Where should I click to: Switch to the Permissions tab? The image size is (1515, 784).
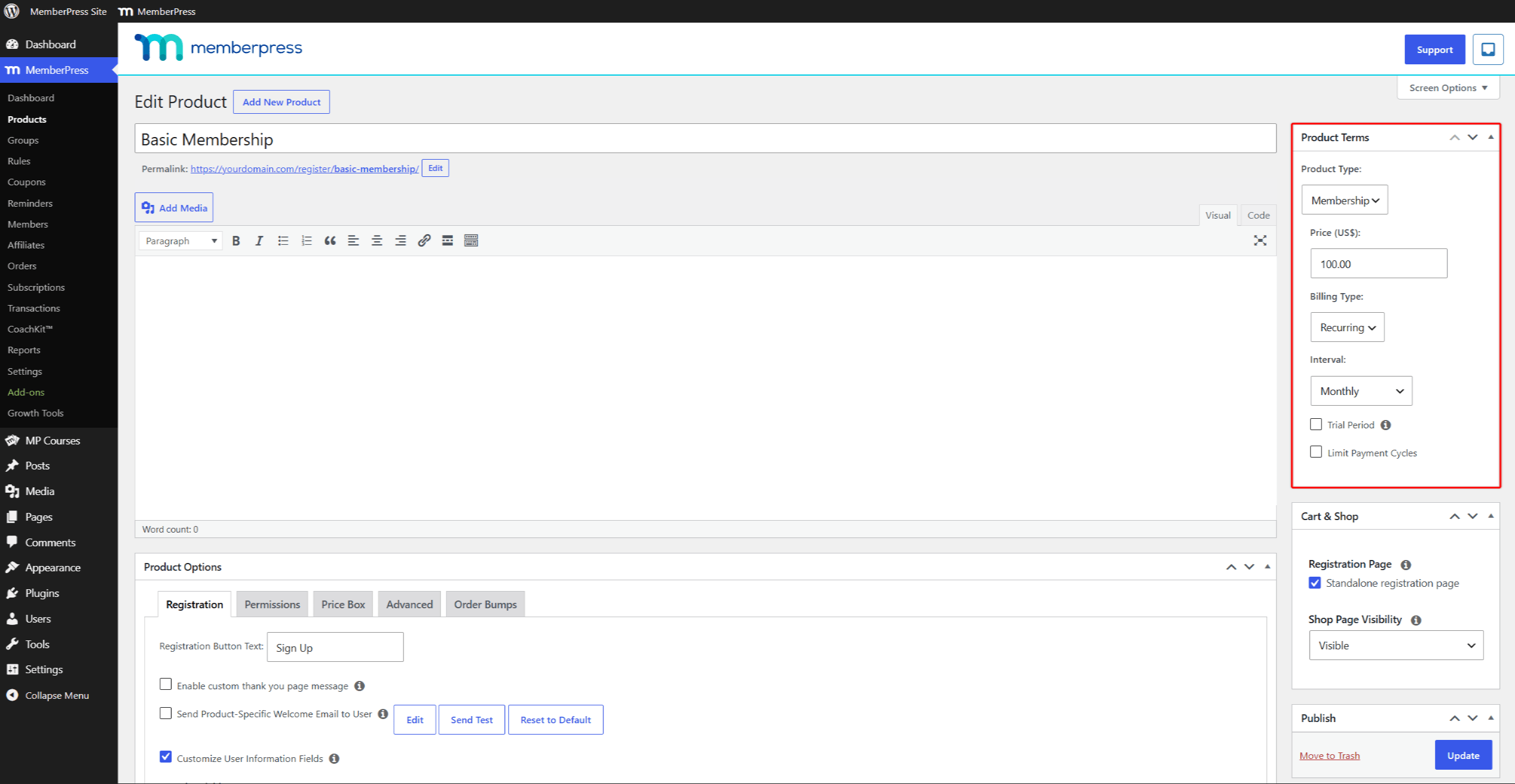[x=272, y=604]
